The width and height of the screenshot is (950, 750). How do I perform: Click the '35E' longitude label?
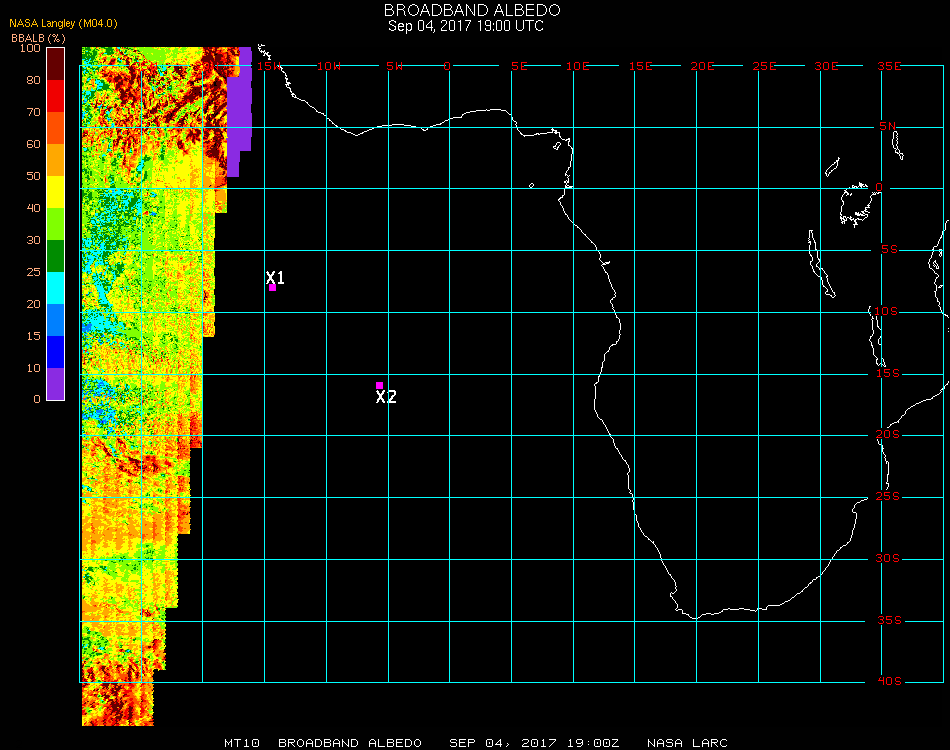tap(889, 66)
